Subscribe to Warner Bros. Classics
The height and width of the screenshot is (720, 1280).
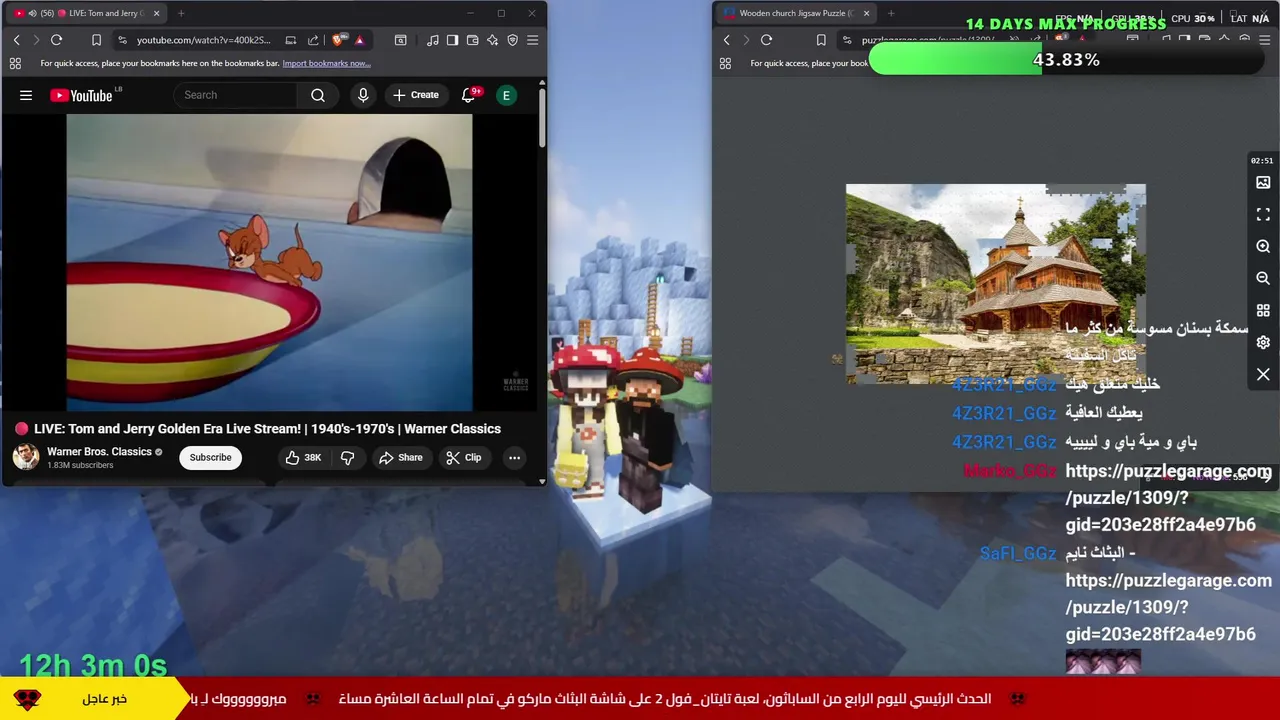point(210,457)
